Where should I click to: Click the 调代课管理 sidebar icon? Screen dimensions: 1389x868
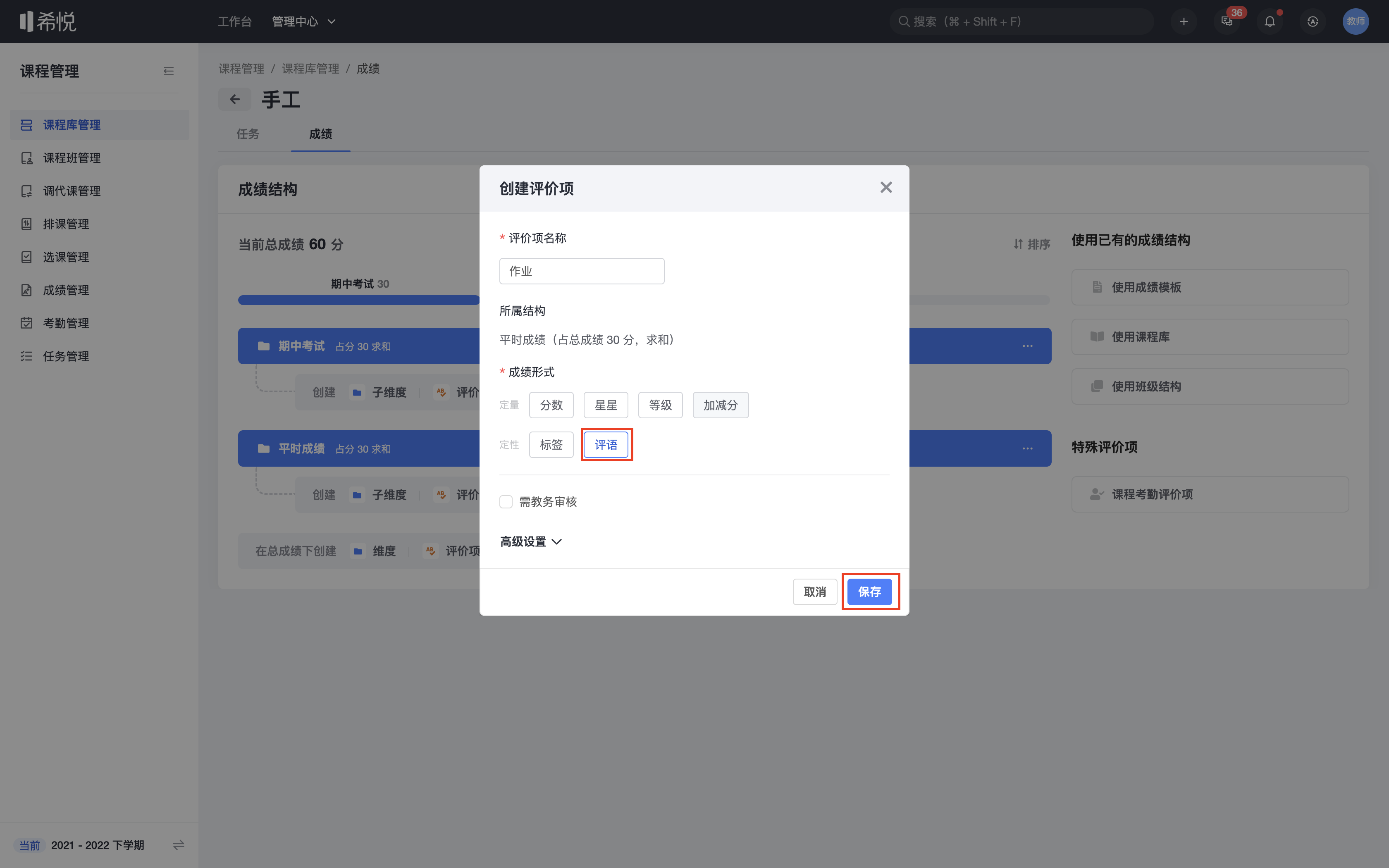pos(26,191)
